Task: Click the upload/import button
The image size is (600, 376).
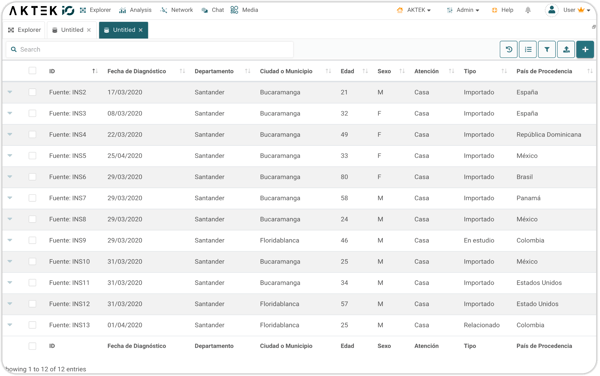Action: (566, 49)
